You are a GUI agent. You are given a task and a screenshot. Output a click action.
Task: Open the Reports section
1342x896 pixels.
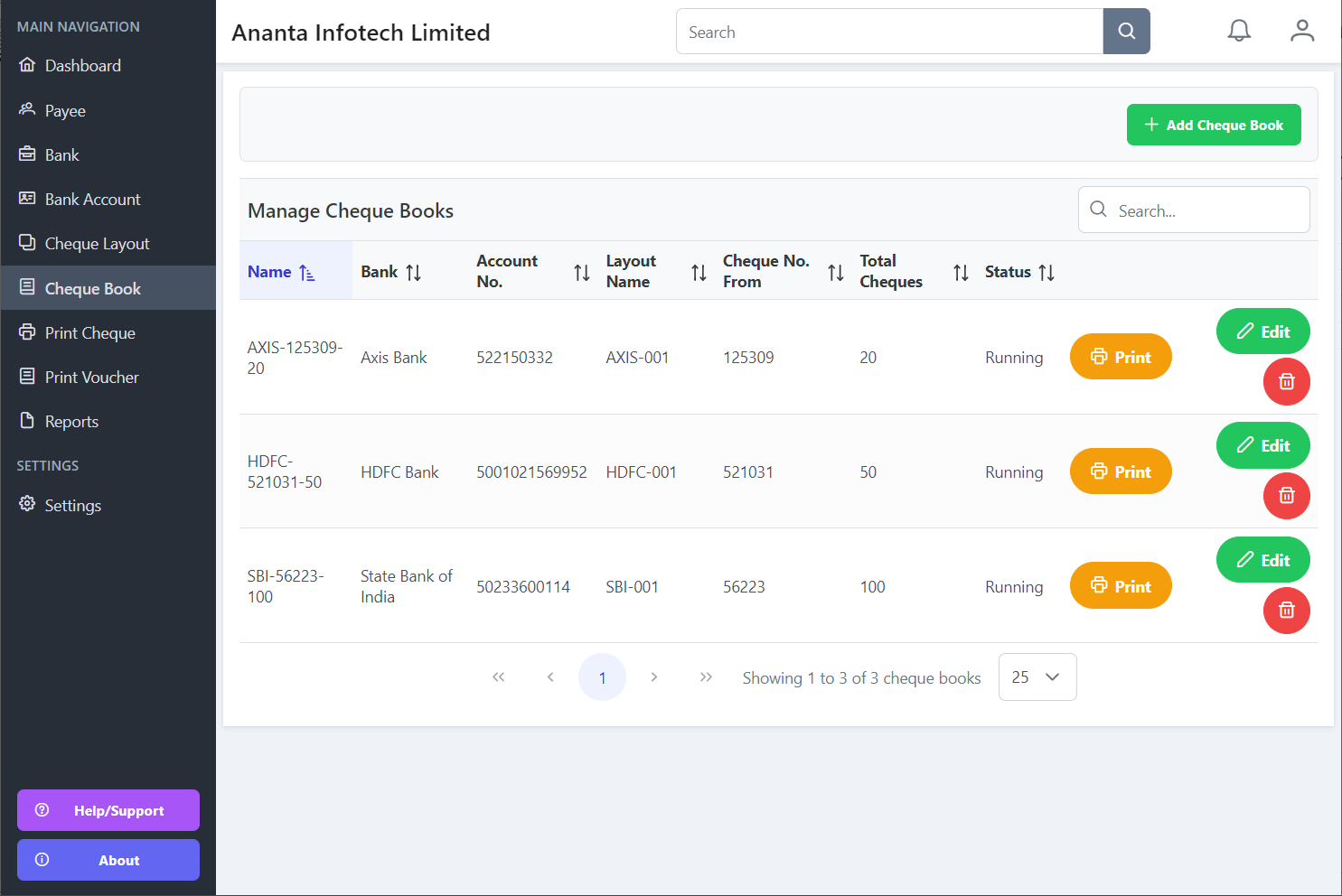(108, 422)
